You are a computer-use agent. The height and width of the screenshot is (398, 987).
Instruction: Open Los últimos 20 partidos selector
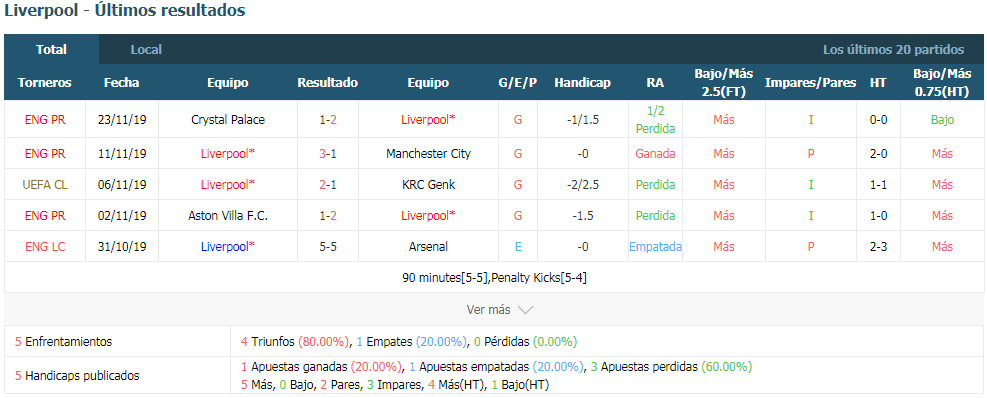click(893, 50)
